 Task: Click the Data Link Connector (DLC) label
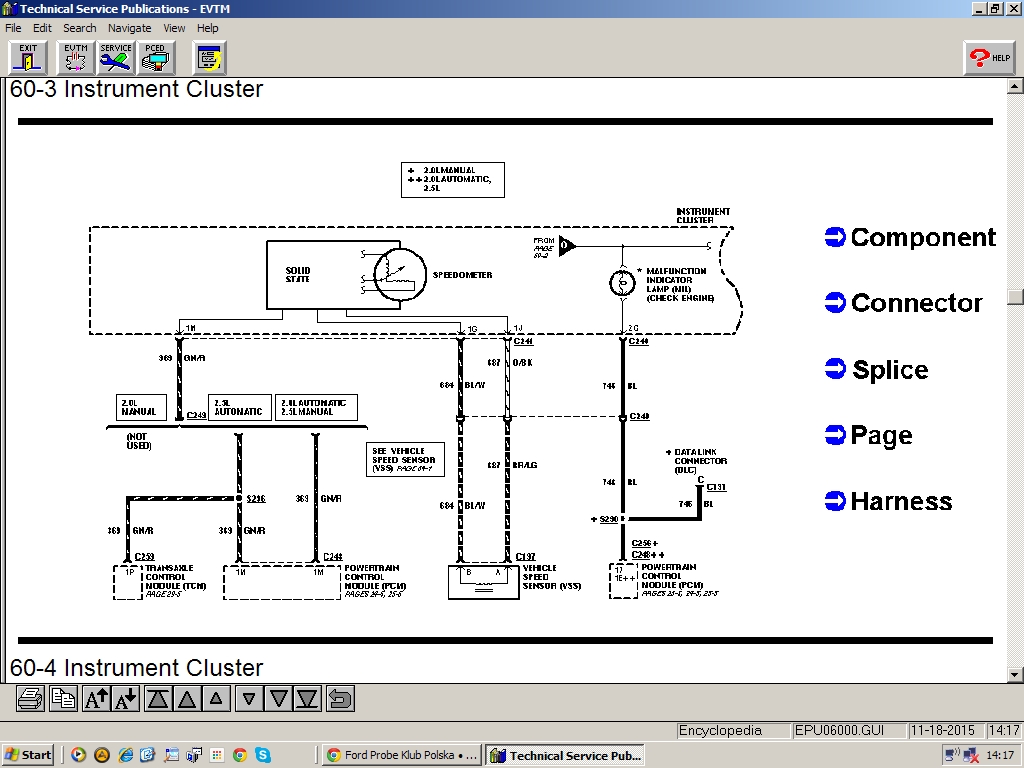point(700,460)
